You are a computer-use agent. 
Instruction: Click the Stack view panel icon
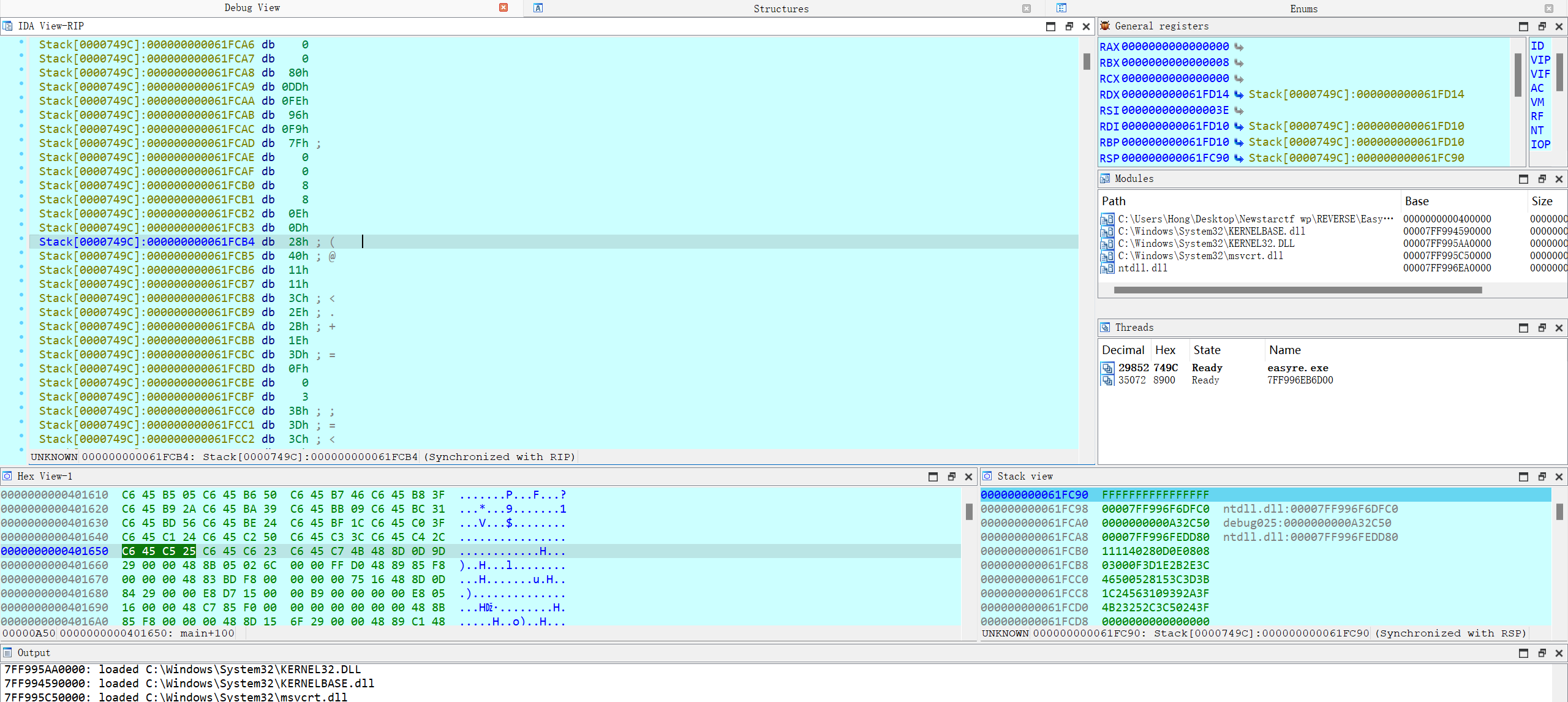[x=987, y=476]
